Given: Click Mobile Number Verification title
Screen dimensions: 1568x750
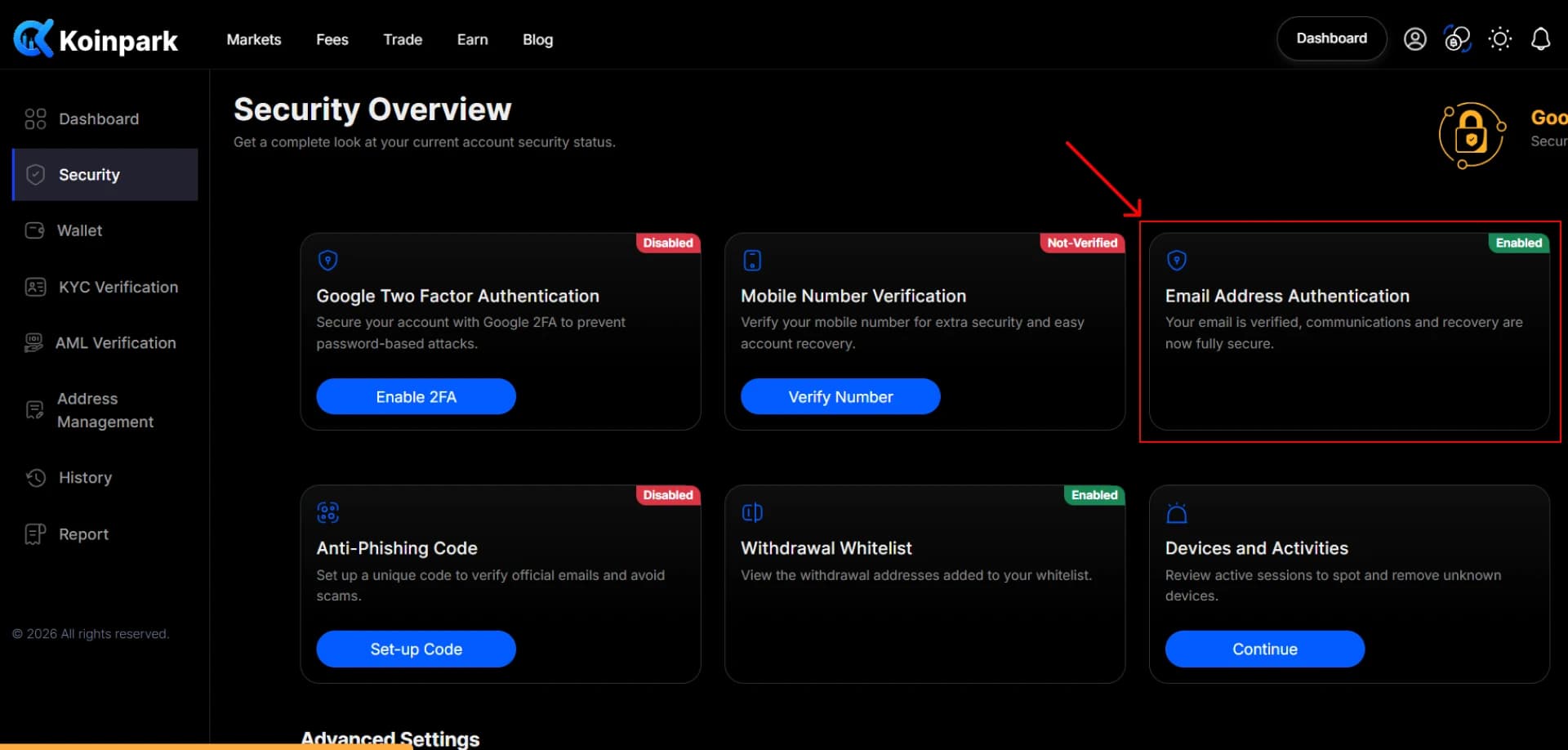Looking at the screenshot, I should [x=853, y=296].
